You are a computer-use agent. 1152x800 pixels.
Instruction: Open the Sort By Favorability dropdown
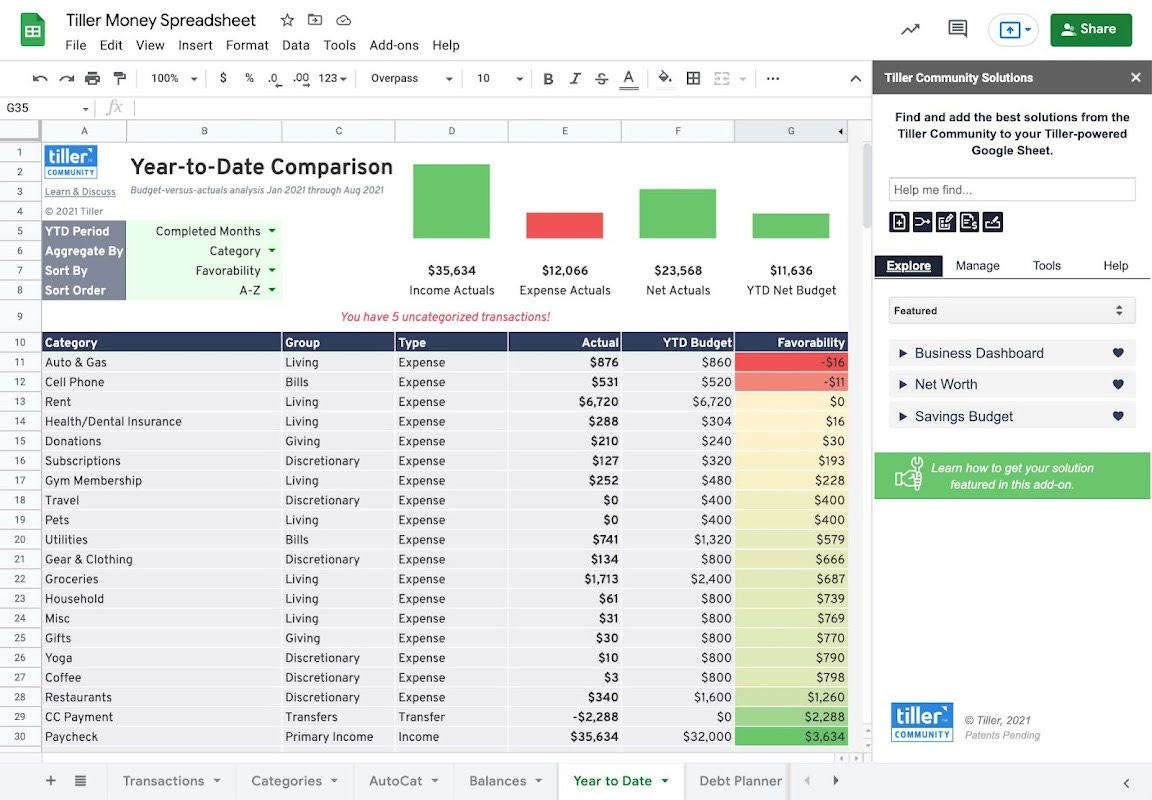(272, 270)
